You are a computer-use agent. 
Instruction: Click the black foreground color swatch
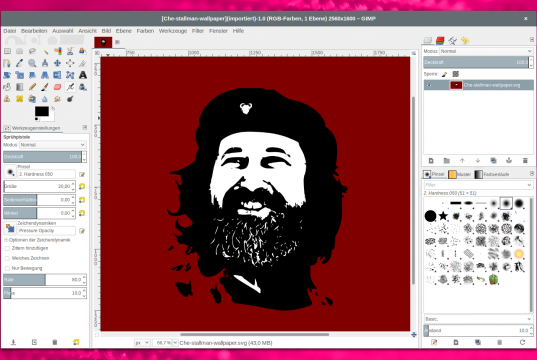[42, 111]
